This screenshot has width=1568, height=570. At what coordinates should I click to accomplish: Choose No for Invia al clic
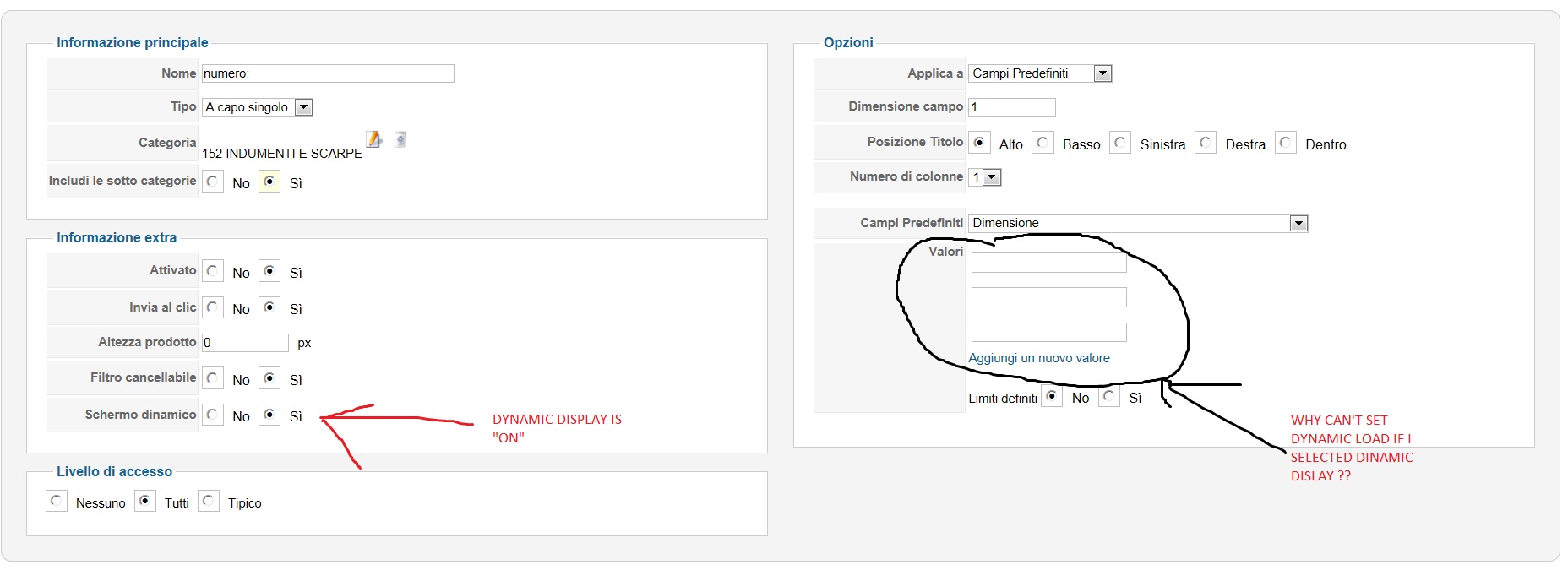(x=213, y=307)
